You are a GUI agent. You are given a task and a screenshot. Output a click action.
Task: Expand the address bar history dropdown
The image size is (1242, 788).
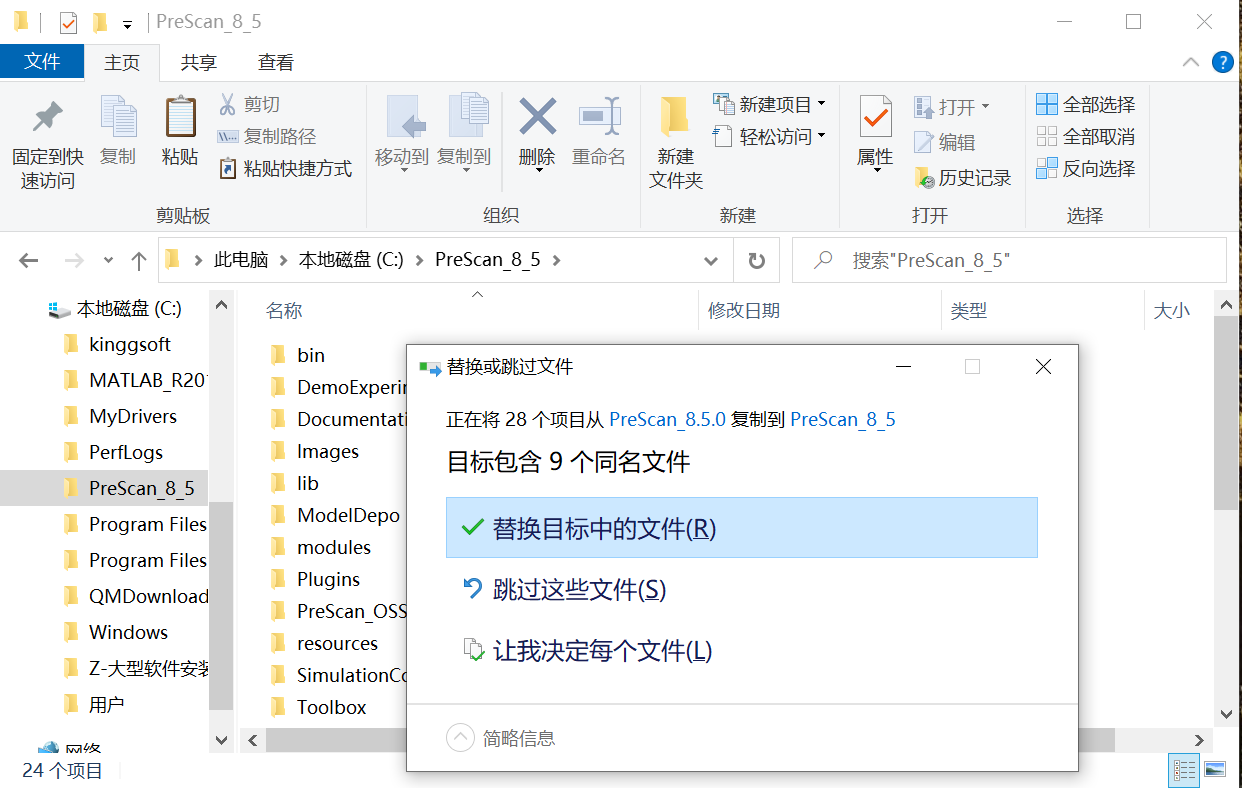point(711,261)
